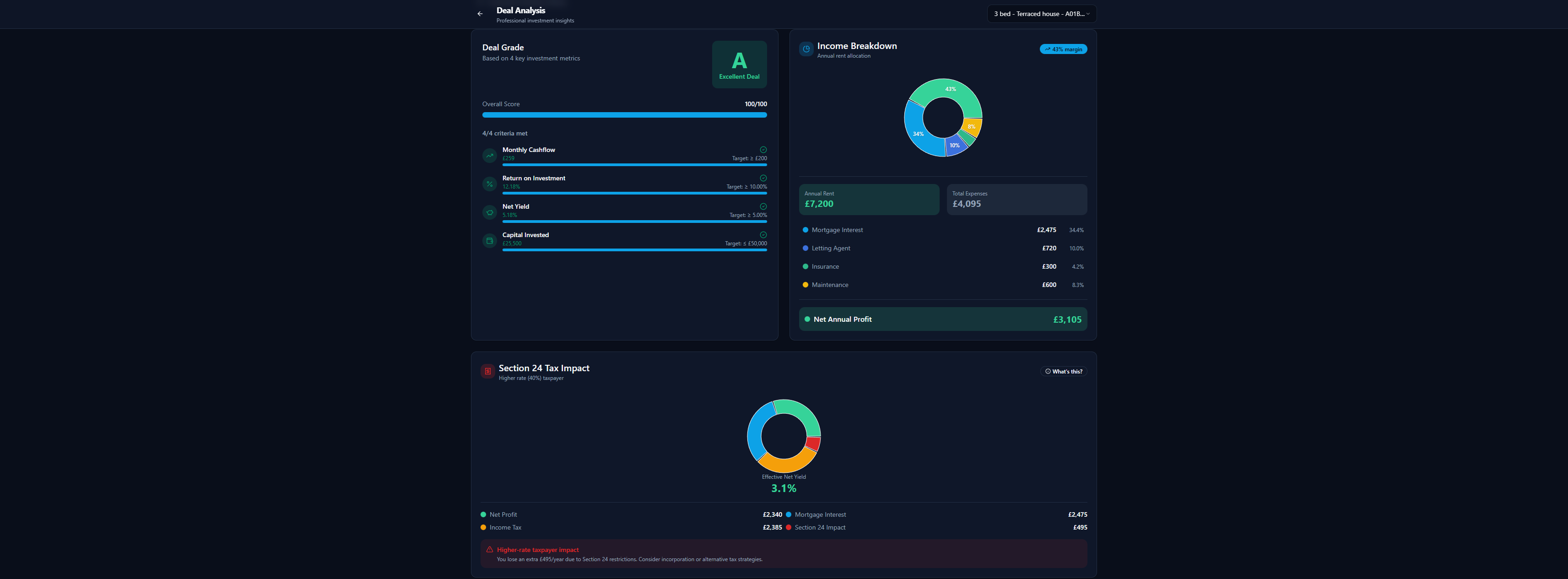Viewport: 1568px width, 579px height.
Task: Click the Net Annual Profit green status dot
Action: pos(806,319)
